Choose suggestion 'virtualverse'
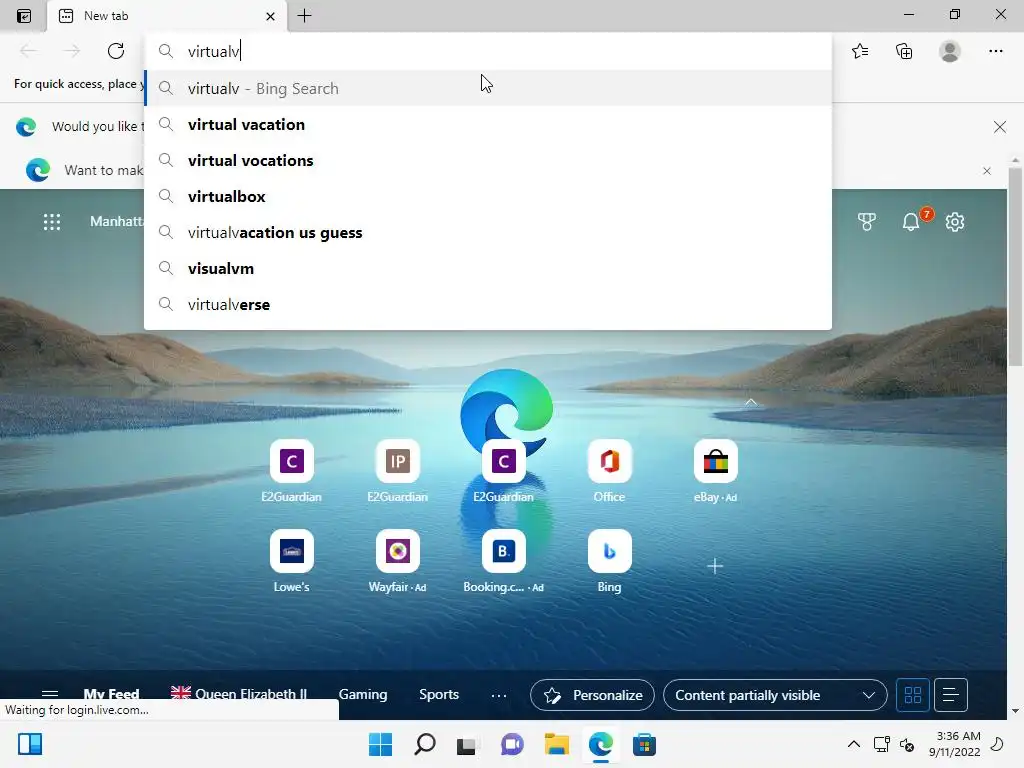Screen dimensions: 1024x768 pyautogui.click(x=488, y=304)
